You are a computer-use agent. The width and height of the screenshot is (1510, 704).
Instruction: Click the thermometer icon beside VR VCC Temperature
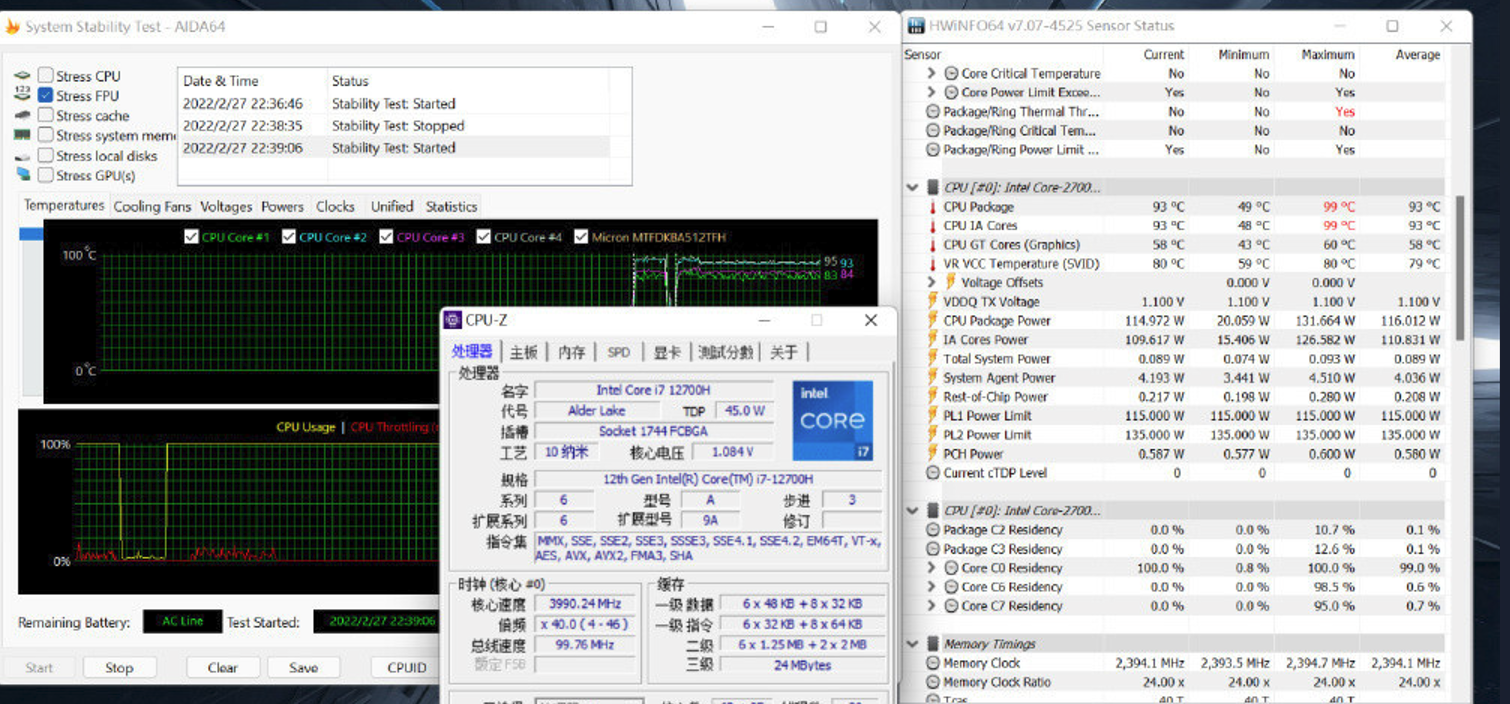pyautogui.click(x=932, y=264)
